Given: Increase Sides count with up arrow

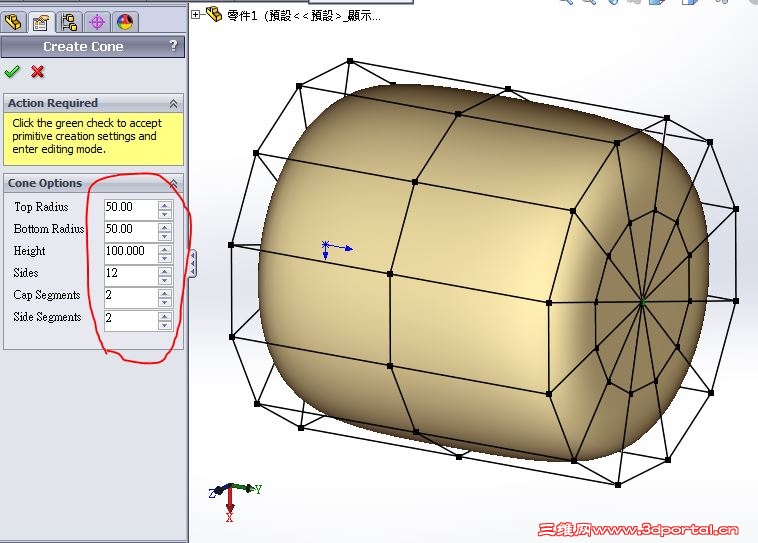Looking at the screenshot, I should (165, 271).
